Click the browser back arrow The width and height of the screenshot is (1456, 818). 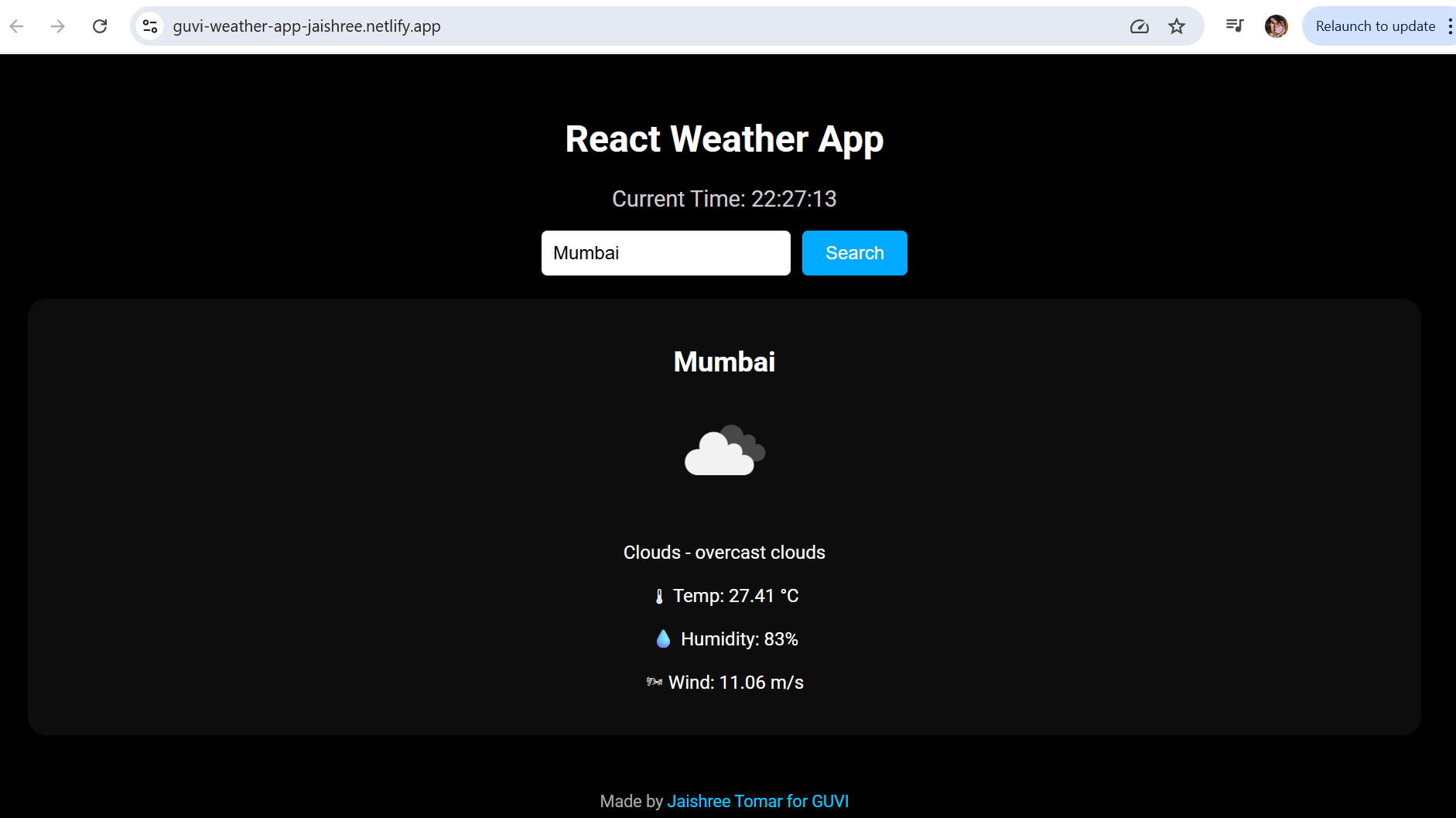tap(17, 26)
